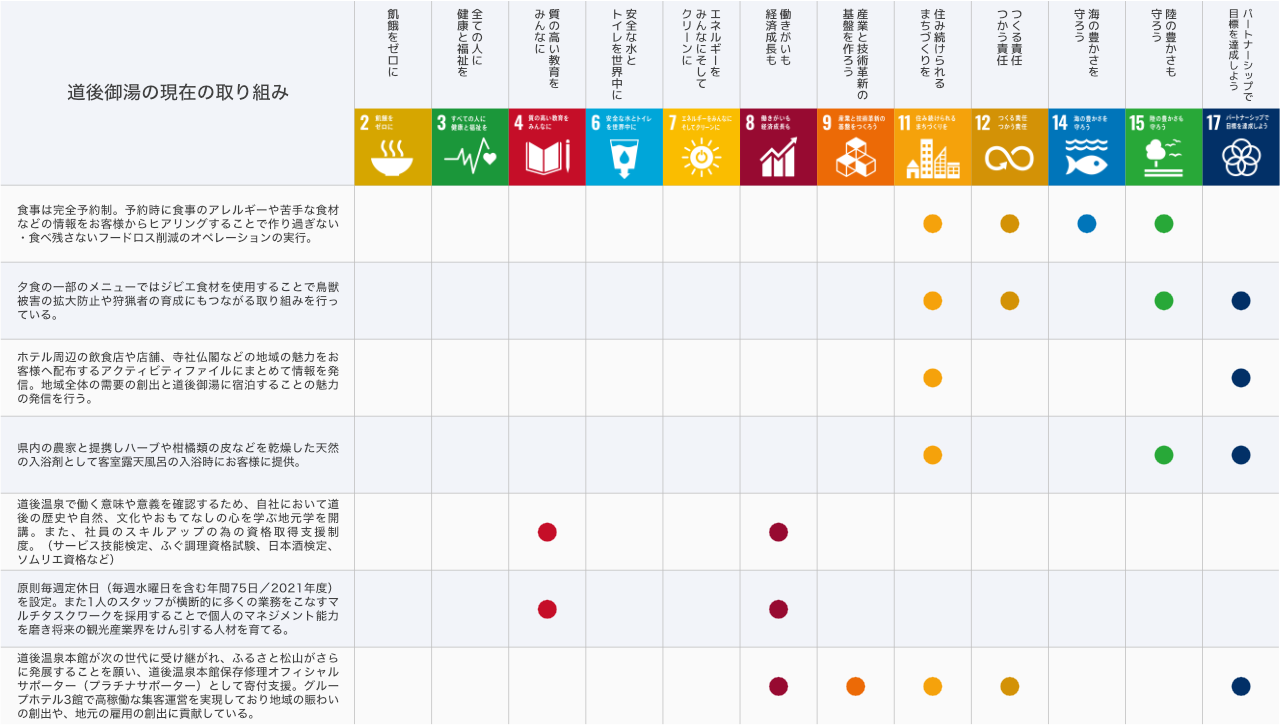The width and height of the screenshot is (1280, 725).
Task: Click the maroon SDG 8 dot in 地元学 row
Action: click(x=779, y=532)
